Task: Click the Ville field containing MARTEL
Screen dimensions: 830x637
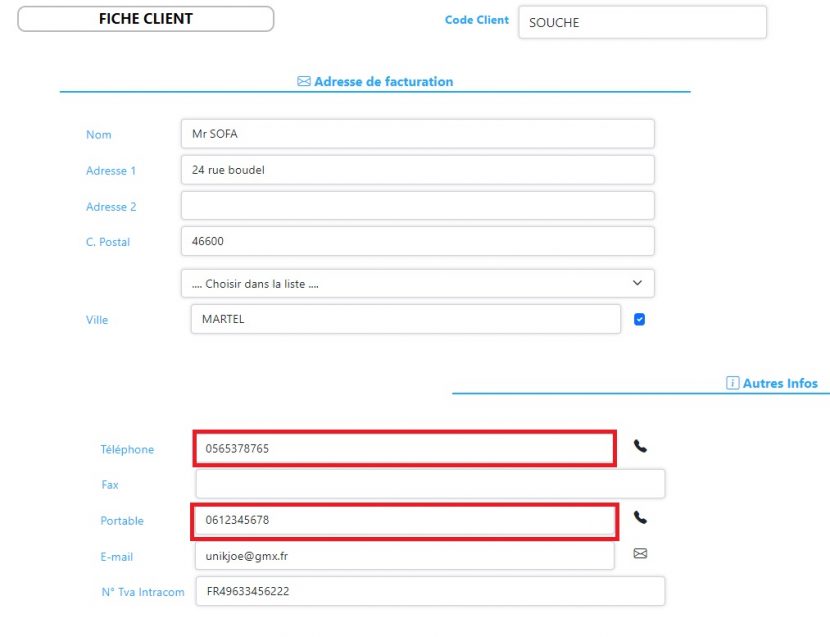Action: coord(405,319)
